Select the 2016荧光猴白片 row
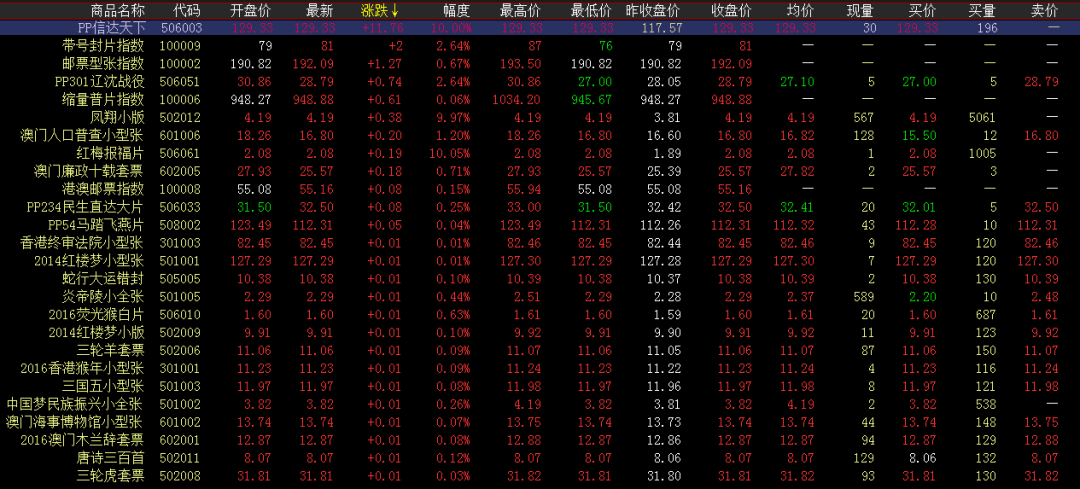The image size is (1080, 489). click(x=540, y=314)
